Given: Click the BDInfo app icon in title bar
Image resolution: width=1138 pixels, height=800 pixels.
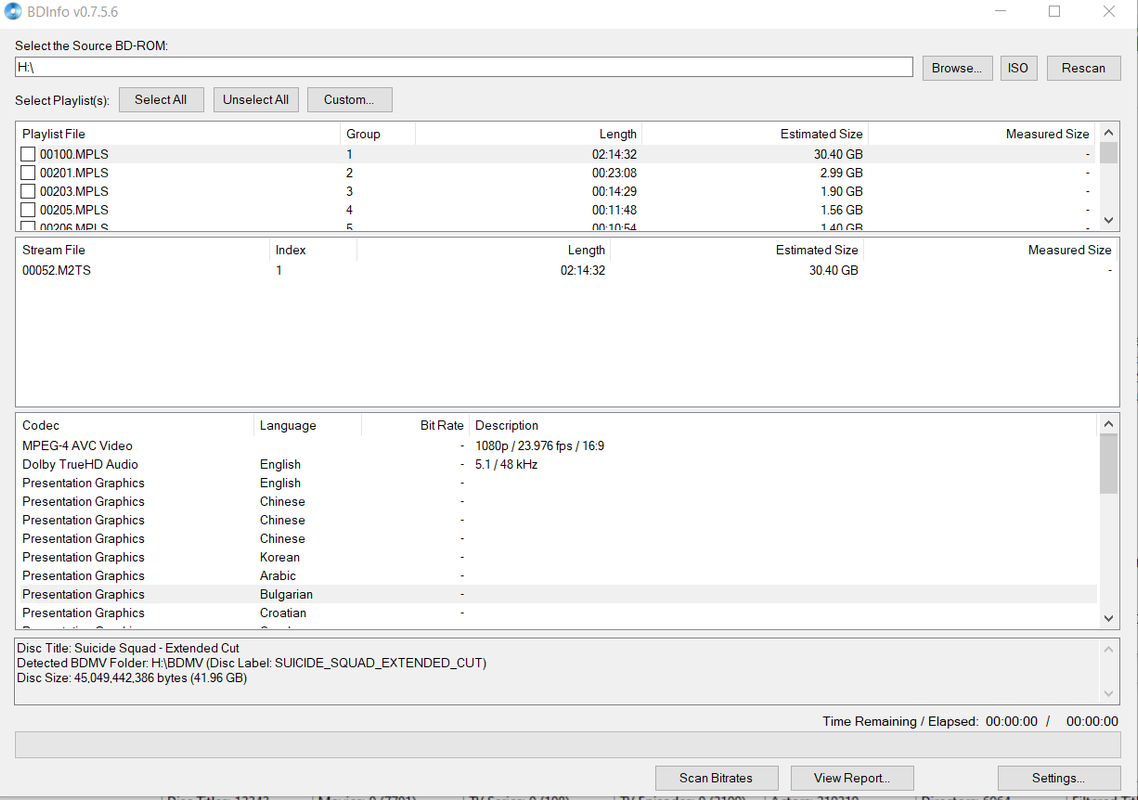Looking at the screenshot, I should (13, 12).
